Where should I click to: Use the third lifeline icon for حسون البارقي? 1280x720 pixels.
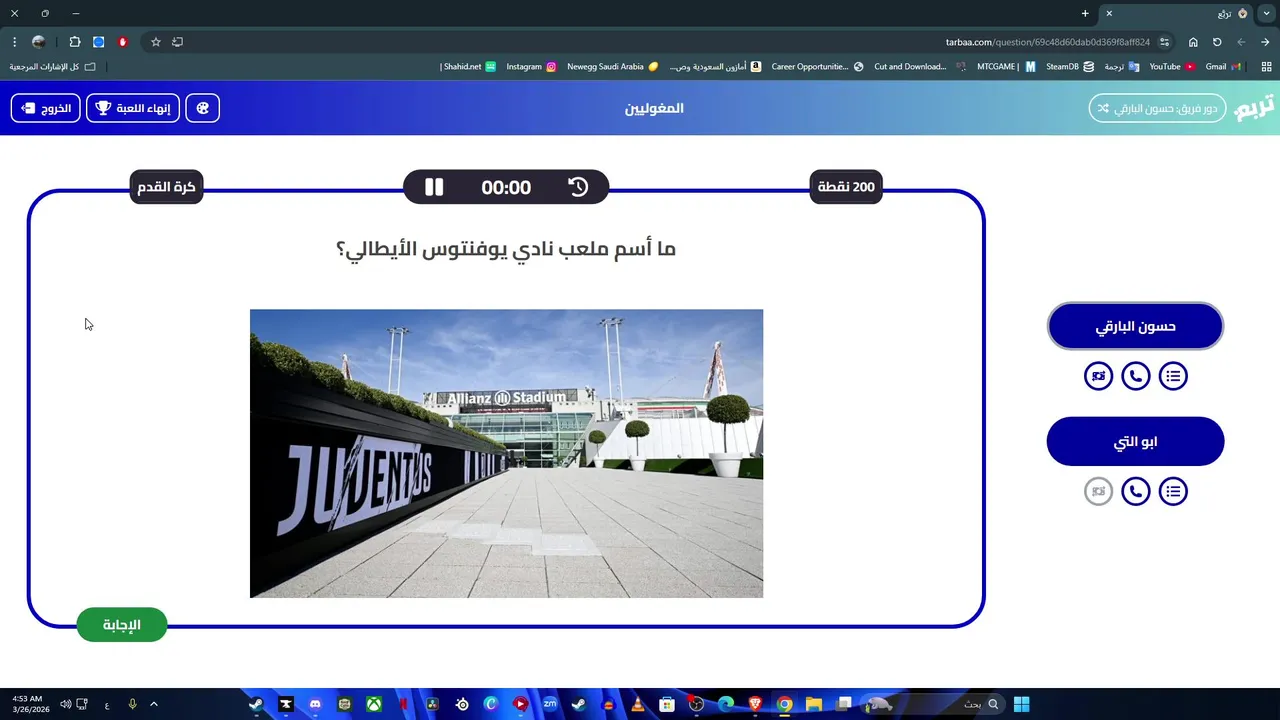pos(1099,376)
